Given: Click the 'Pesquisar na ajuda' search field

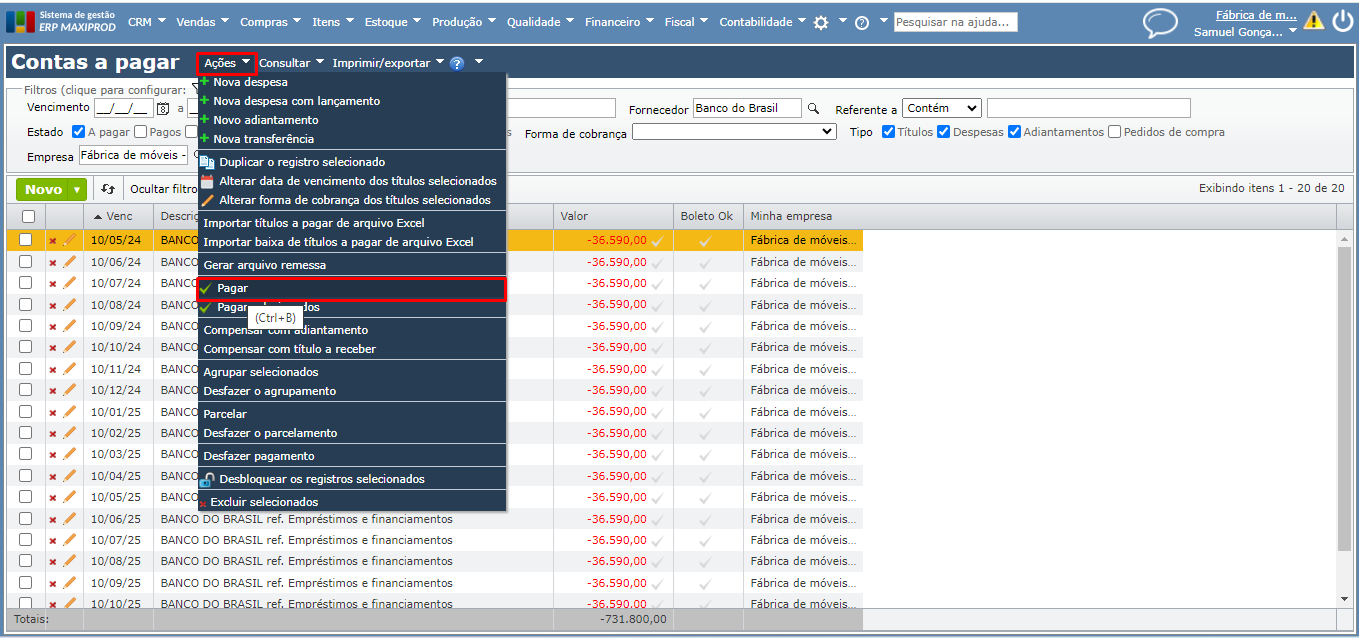Looking at the screenshot, I should tap(955, 22).
